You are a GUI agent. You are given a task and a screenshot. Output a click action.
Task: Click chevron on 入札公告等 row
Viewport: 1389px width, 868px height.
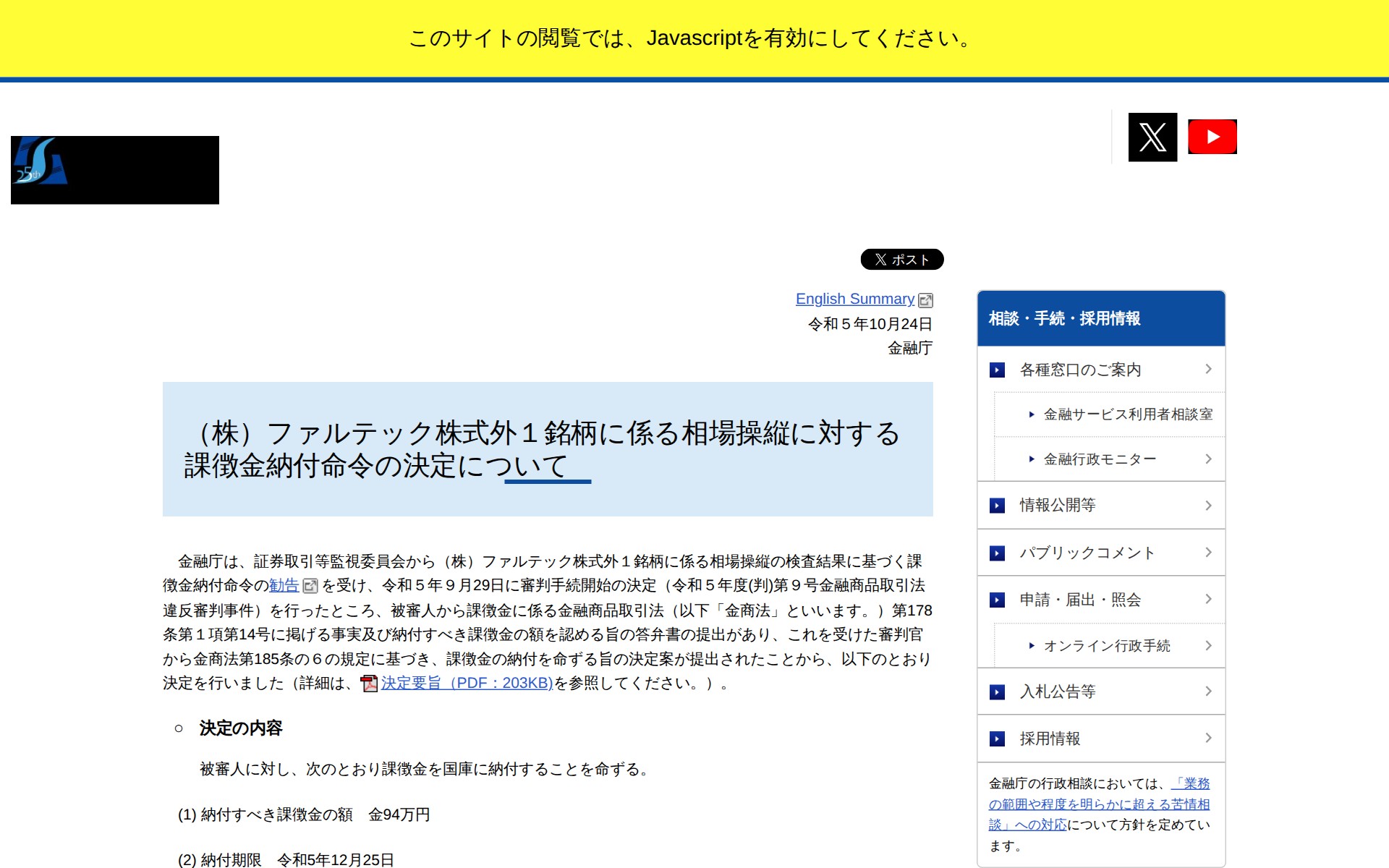pos(1208,692)
